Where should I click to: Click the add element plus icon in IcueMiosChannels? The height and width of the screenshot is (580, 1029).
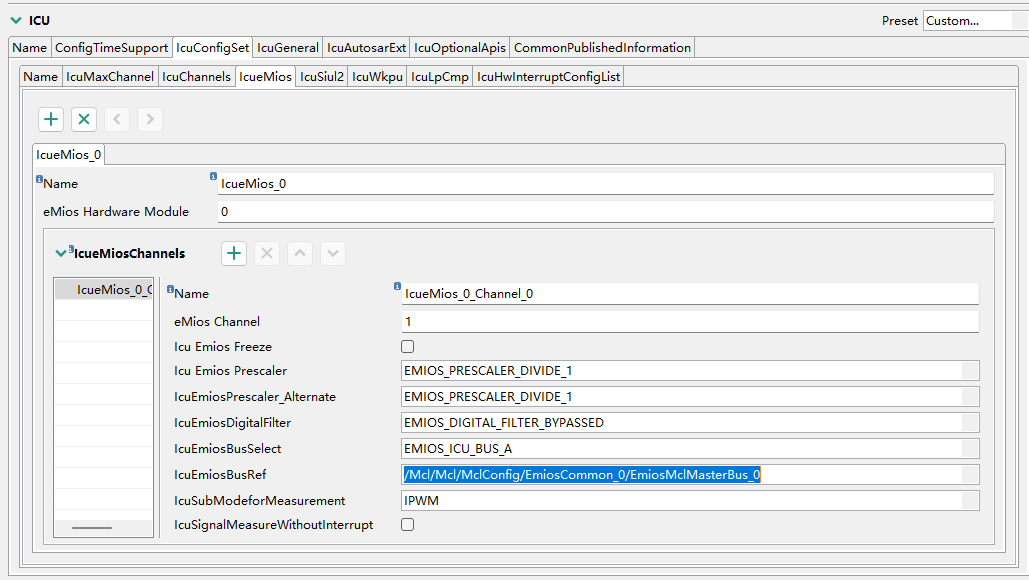(233, 253)
